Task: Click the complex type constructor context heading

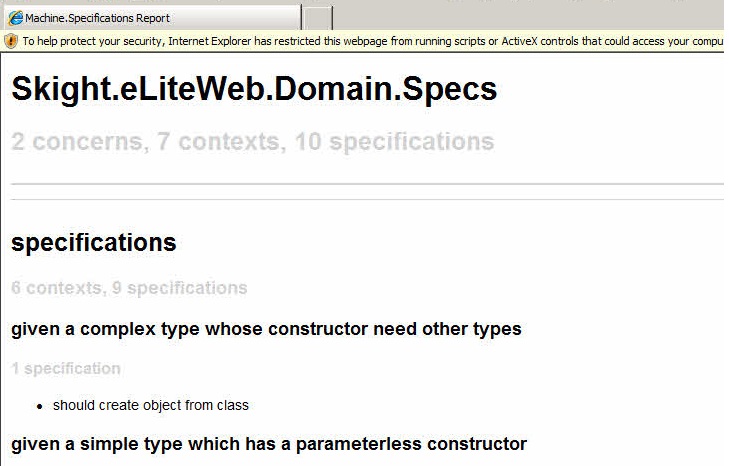Action: tap(266, 329)
